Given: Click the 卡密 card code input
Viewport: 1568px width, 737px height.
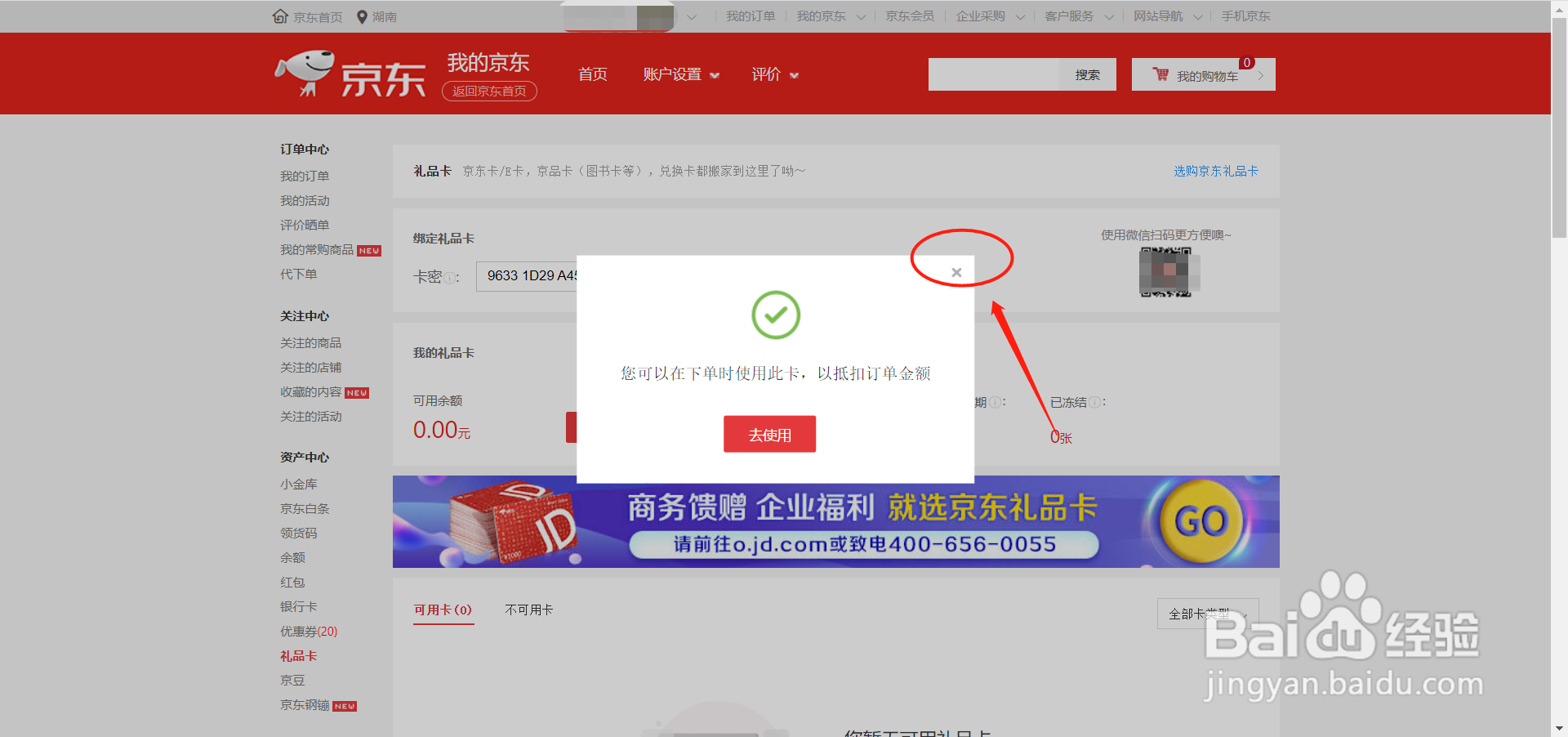Looking at the screenshot, I should pyautogui.click(x=527, y=276).
